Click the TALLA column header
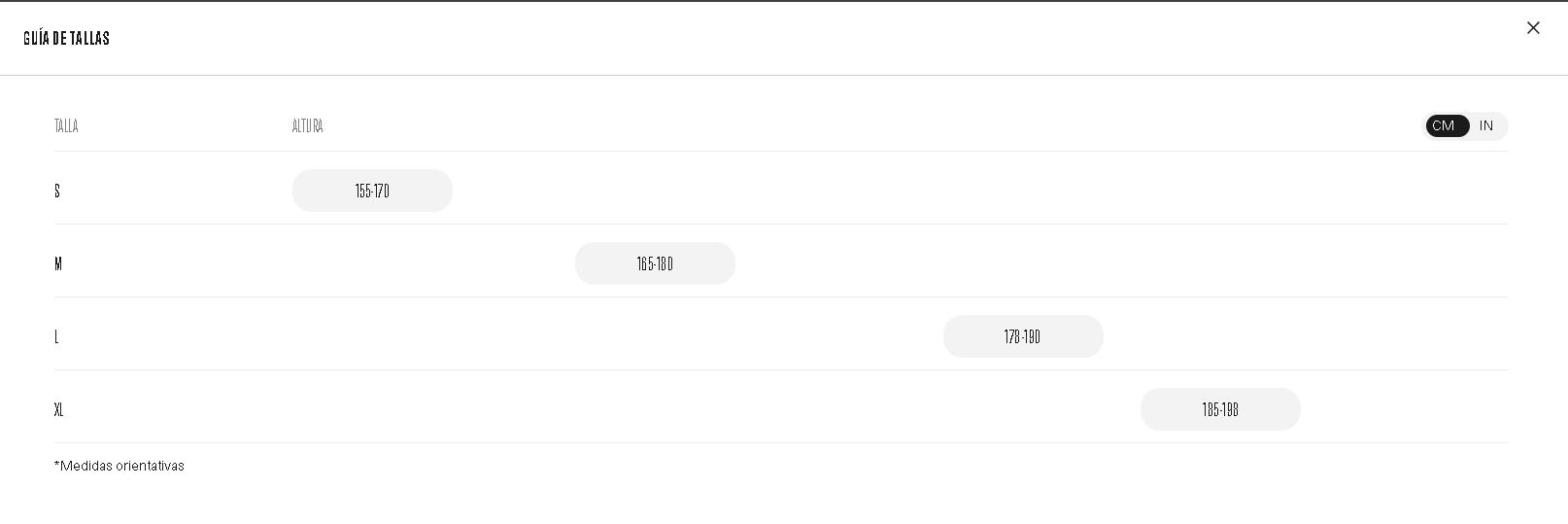The width and height of the screenshot is (1568, 524). [66, 126]
